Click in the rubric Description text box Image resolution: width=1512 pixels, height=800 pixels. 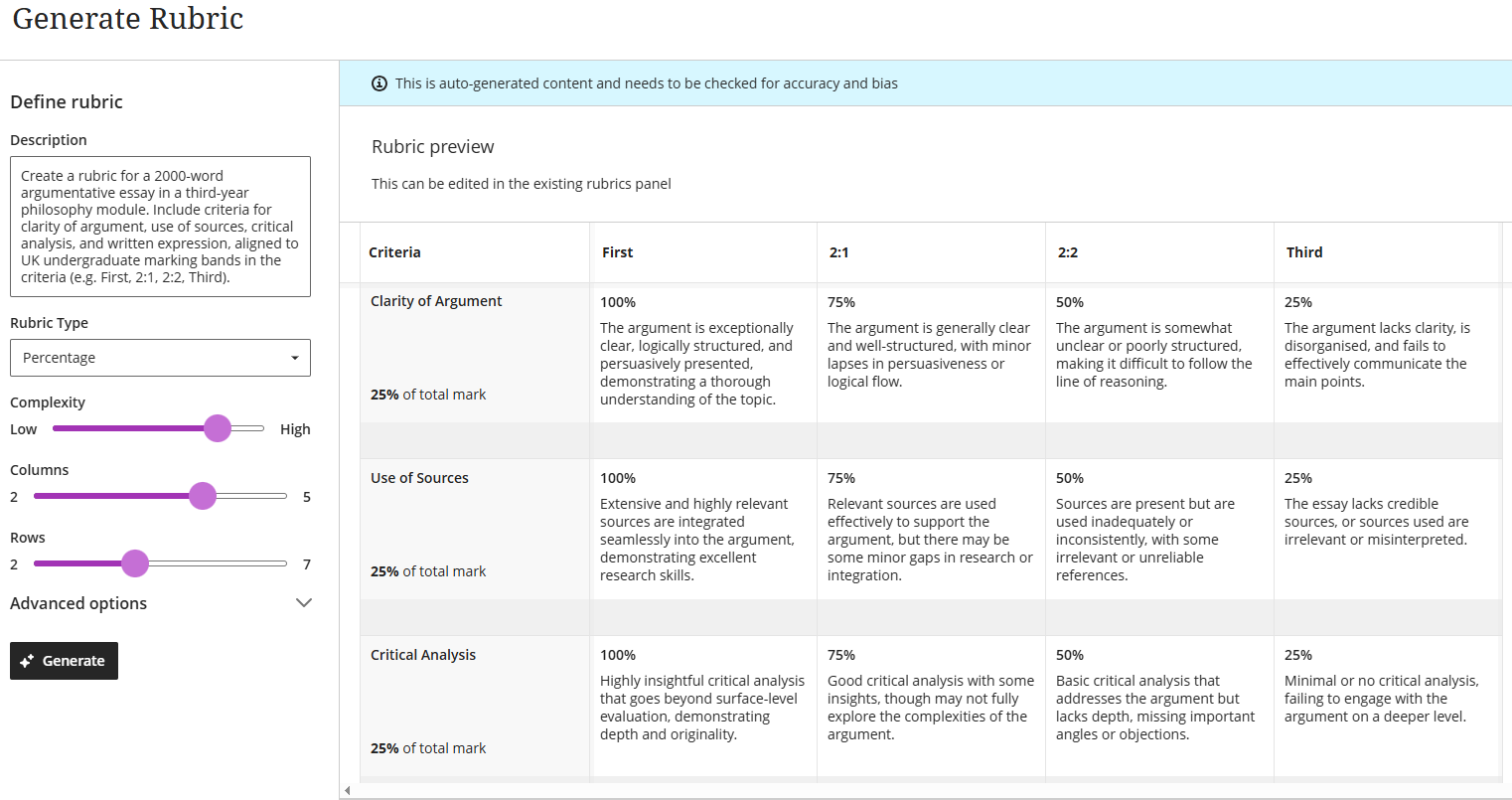point(160,227)
